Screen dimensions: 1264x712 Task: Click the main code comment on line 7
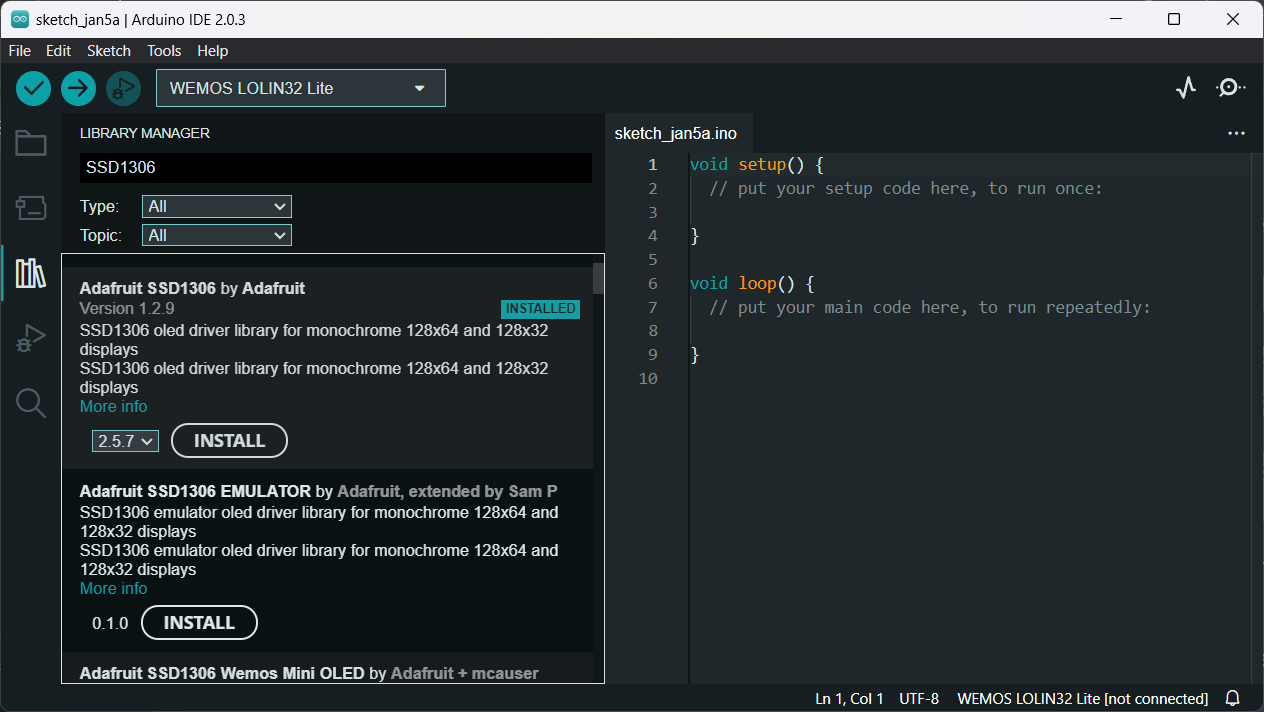[x=930, y=307]
